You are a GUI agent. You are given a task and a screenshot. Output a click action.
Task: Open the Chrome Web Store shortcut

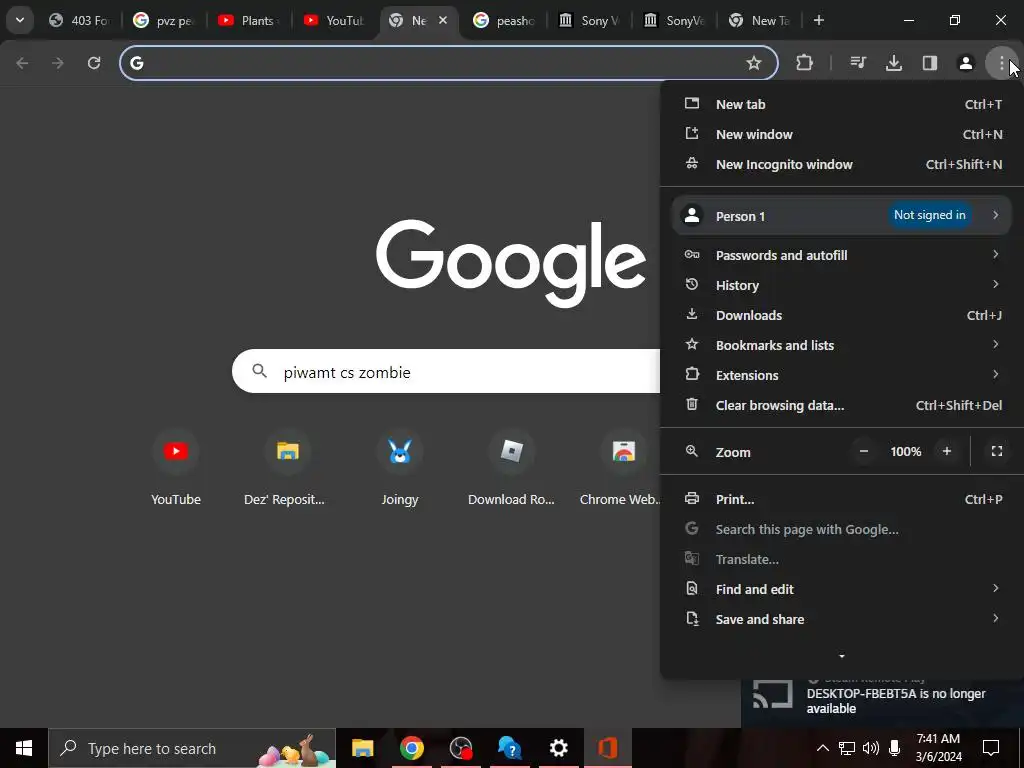620,467
